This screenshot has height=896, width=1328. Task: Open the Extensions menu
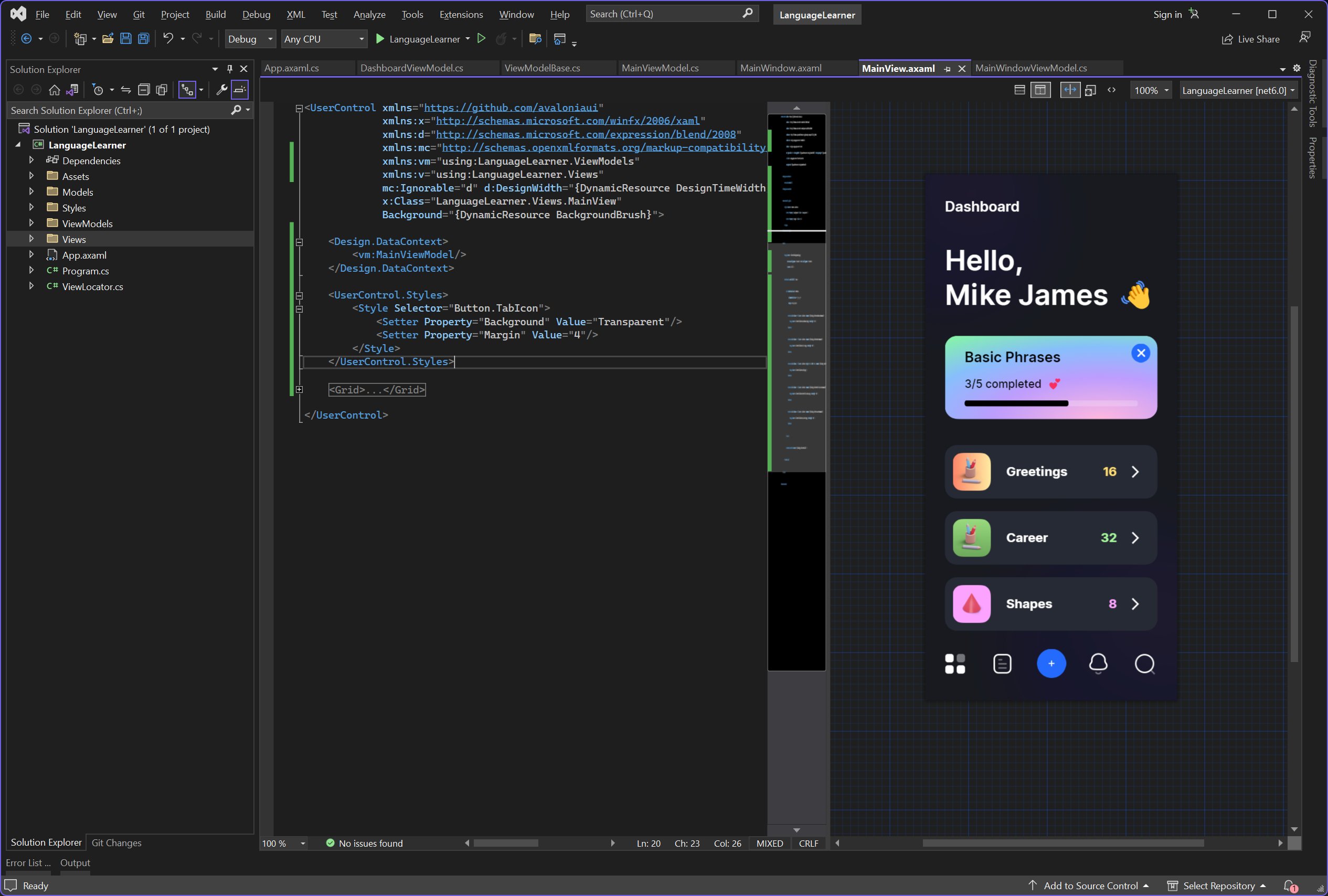click(x=461, y=14)
